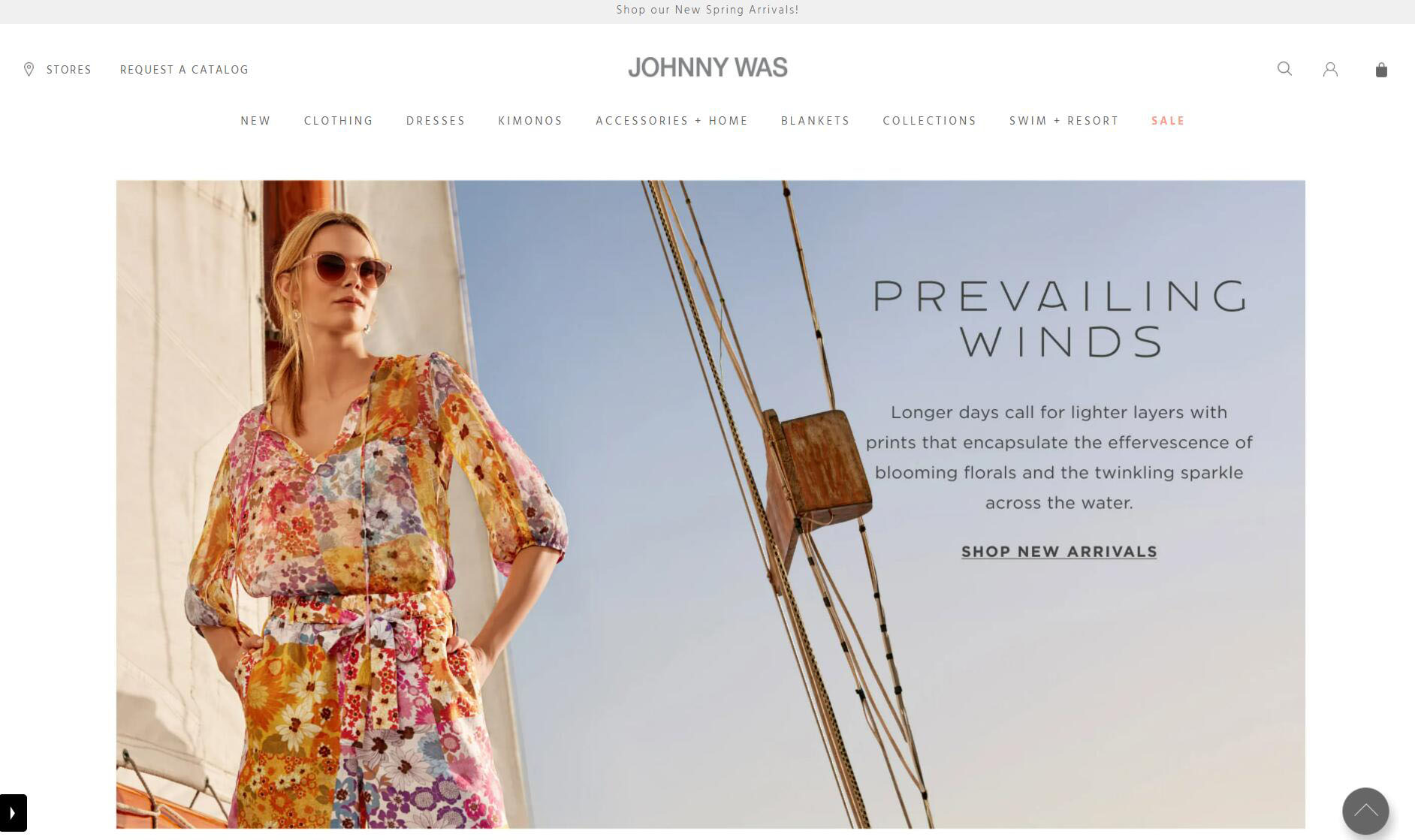Viewport: 1415px width, 840px height.
Task: Click the Spring Arrivals announcement banner
Action: pyautogui.click(x=707, y=11)
